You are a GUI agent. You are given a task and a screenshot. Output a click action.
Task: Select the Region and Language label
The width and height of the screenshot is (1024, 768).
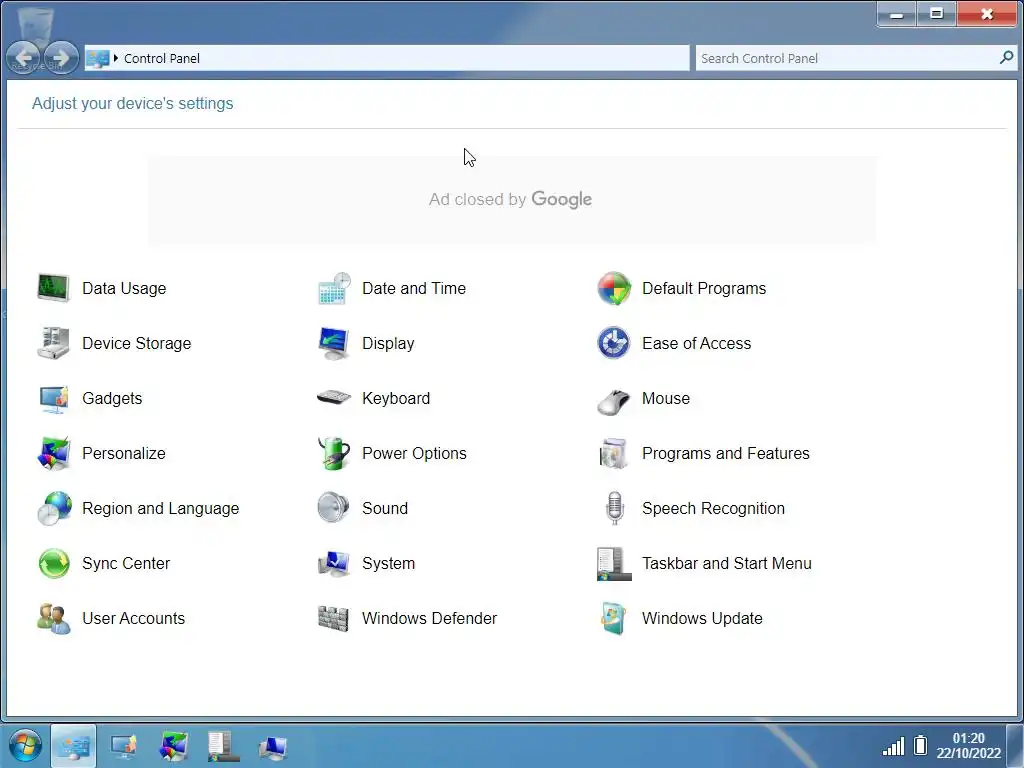point(161,508)
